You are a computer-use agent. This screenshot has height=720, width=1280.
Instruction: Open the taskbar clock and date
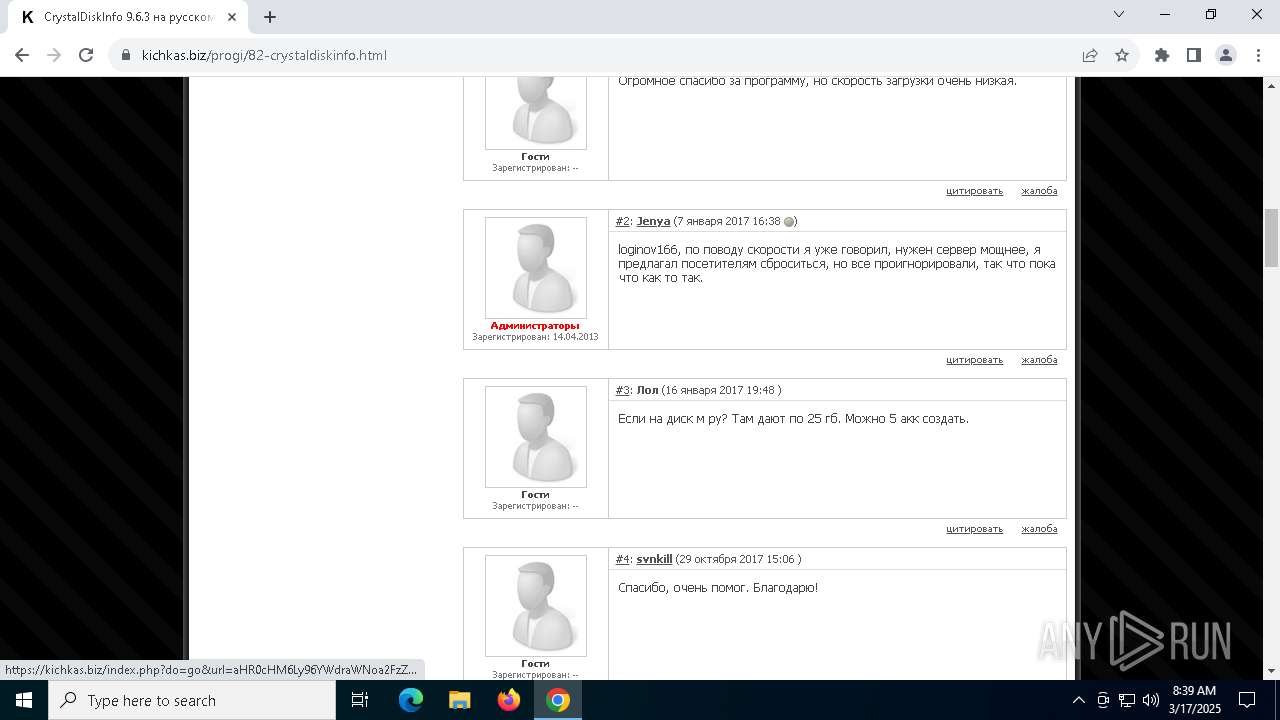1195,700
